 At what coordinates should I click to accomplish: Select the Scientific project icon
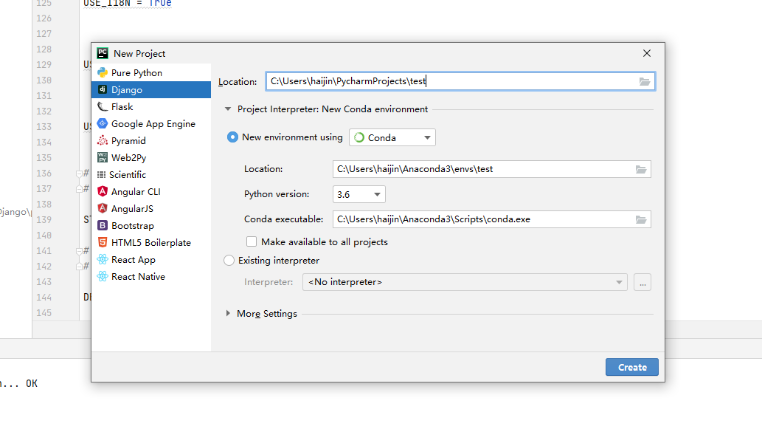click(101, 174)
